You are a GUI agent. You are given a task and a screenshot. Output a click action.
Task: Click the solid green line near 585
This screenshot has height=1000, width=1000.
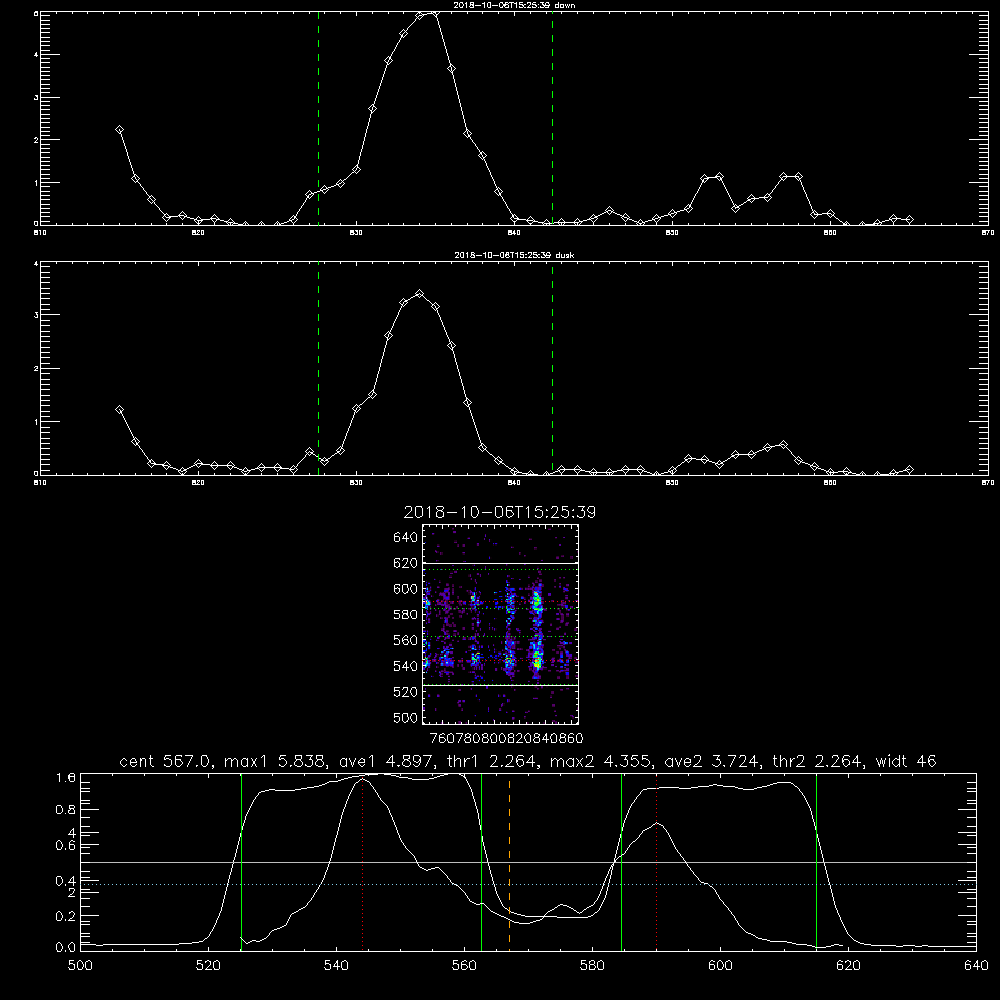(x=621, y=861)
